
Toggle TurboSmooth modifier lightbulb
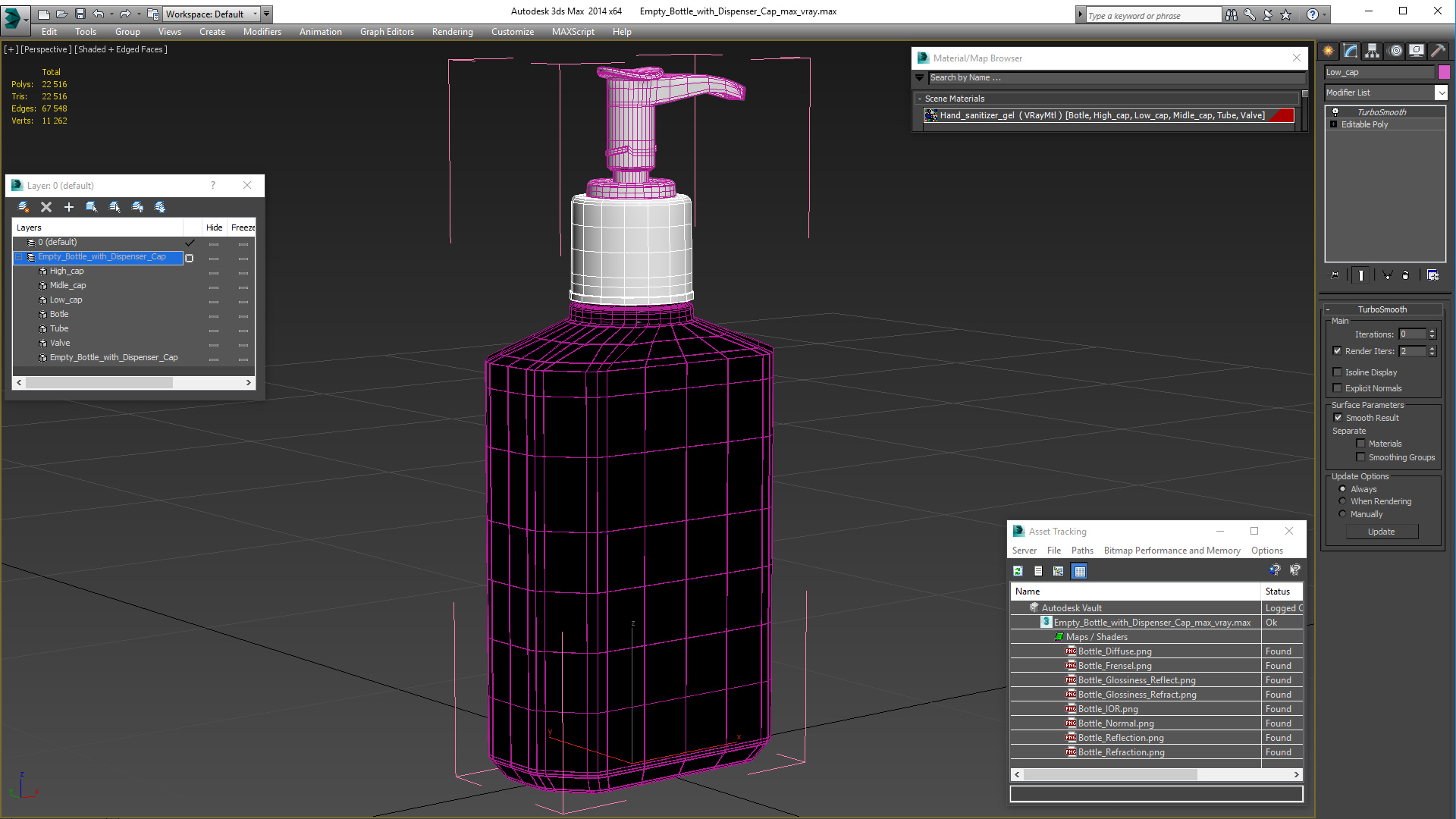[1335, 111]
